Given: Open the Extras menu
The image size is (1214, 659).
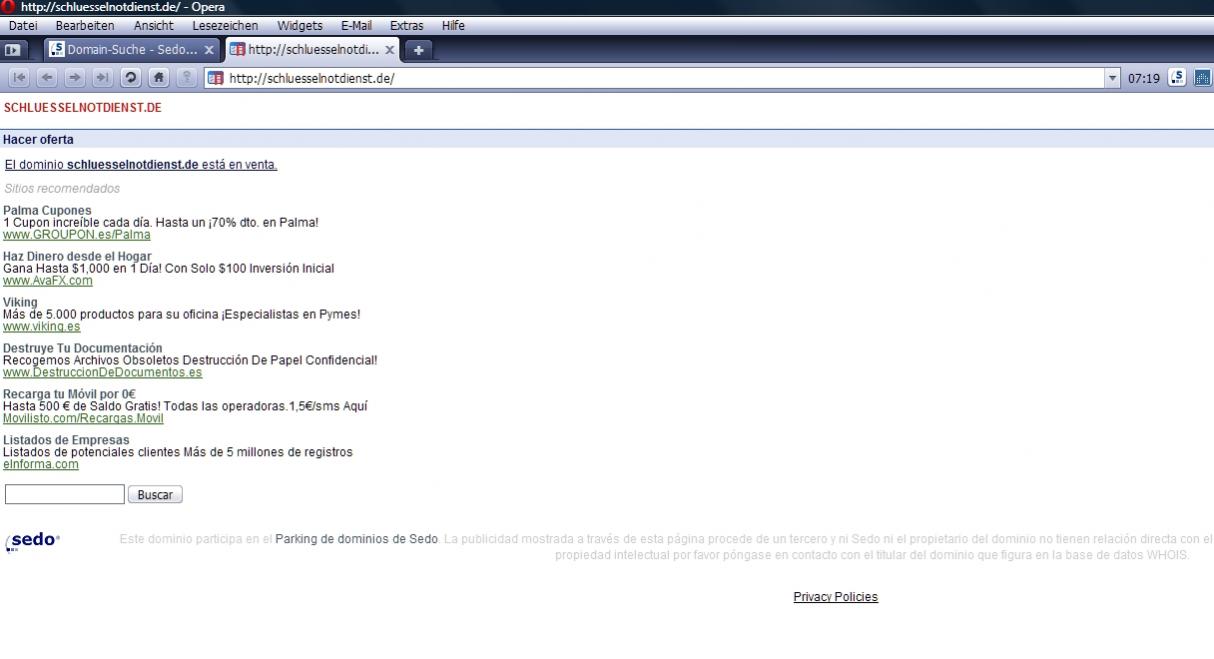Looking at the screenshot, I should click(406, 25).
